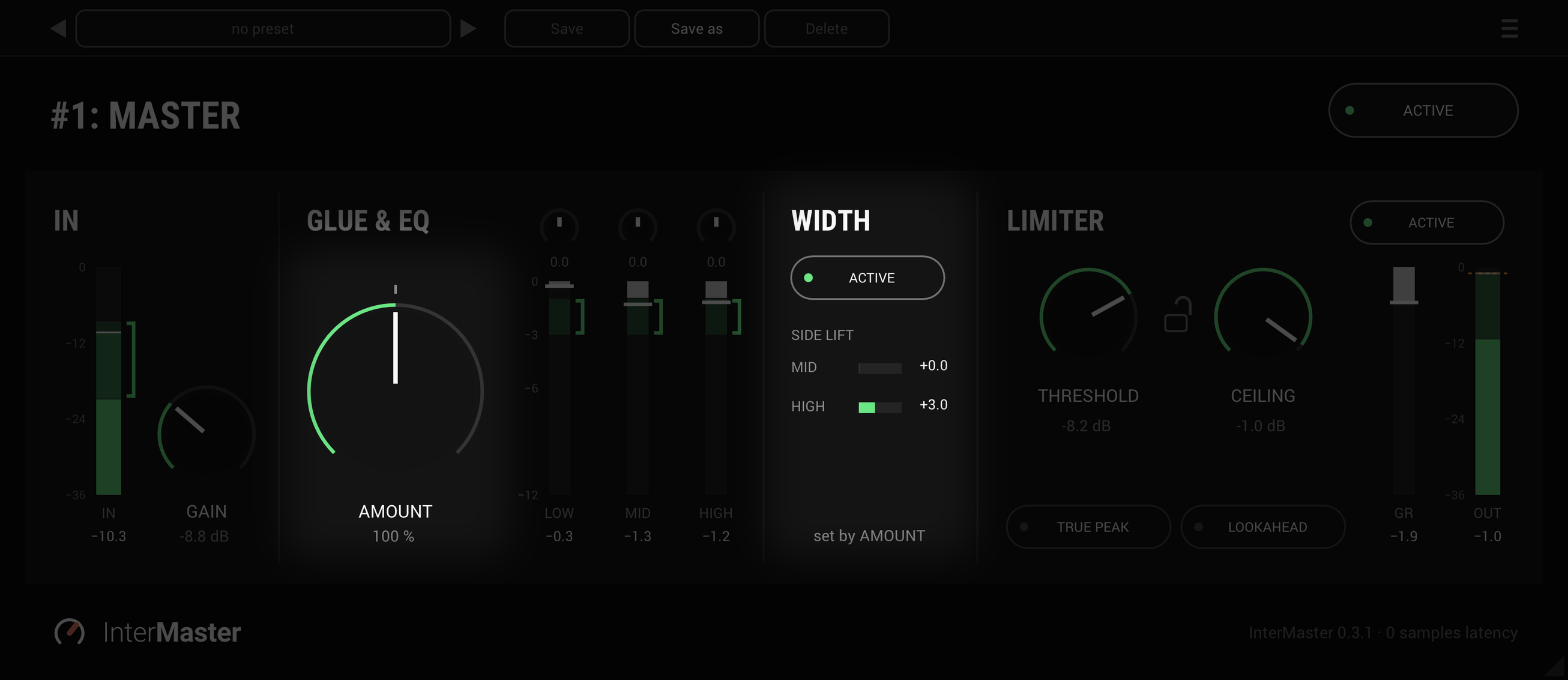Viewport: 1568px width, 680px height.
Task: Click the side lift MID value '+0.0'
Action: (933, 366)
